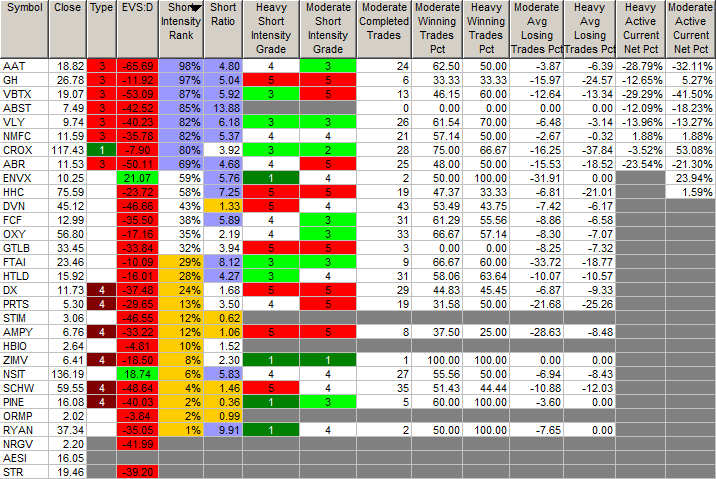Select the VBTX symbol cell
716x479 pixels.
24,94
